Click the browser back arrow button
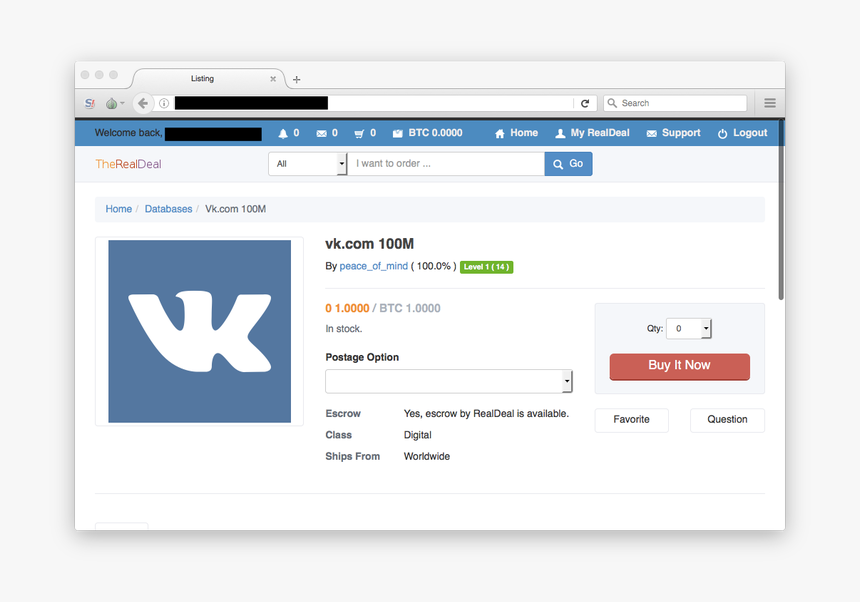This screenshot has width=860, height=602. (x=143, y=103)
